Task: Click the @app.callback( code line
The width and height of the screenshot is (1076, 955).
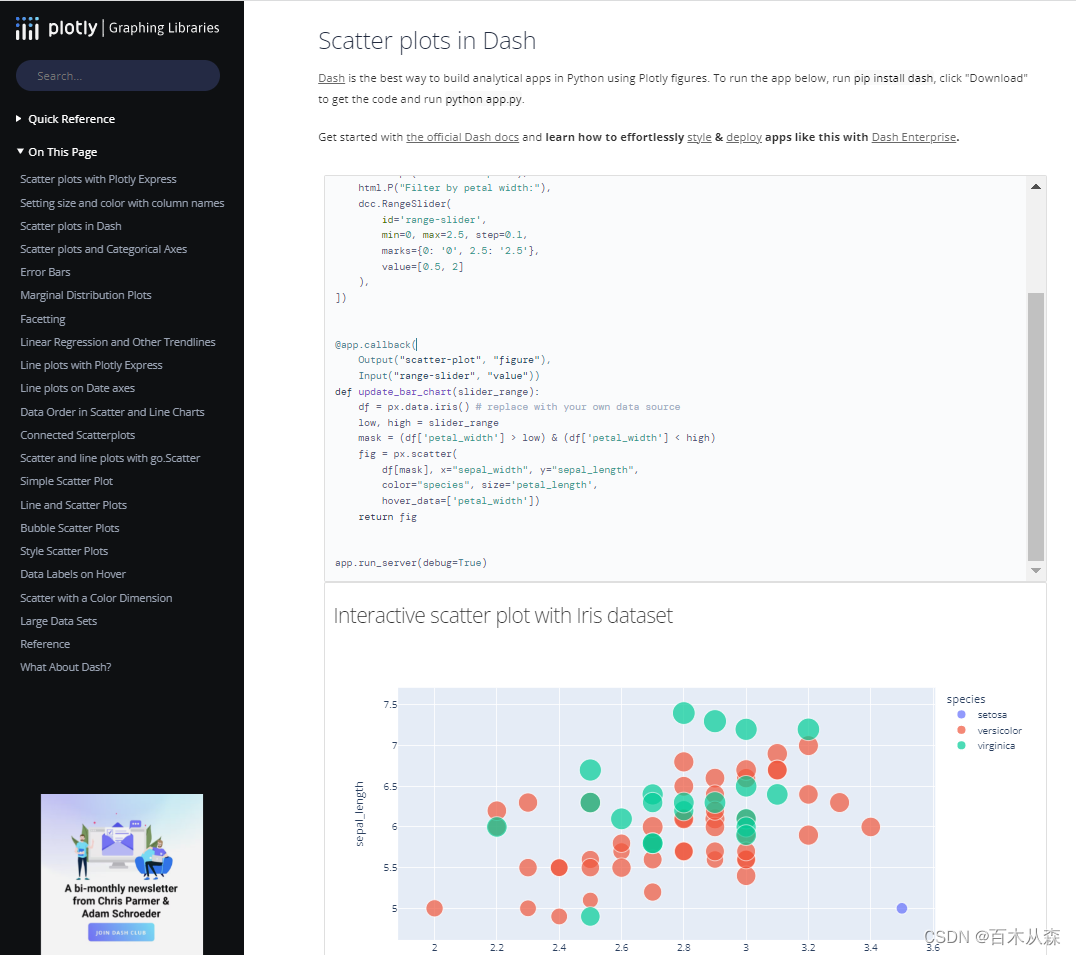Action: pyautogui.click(x=376, y=344)
